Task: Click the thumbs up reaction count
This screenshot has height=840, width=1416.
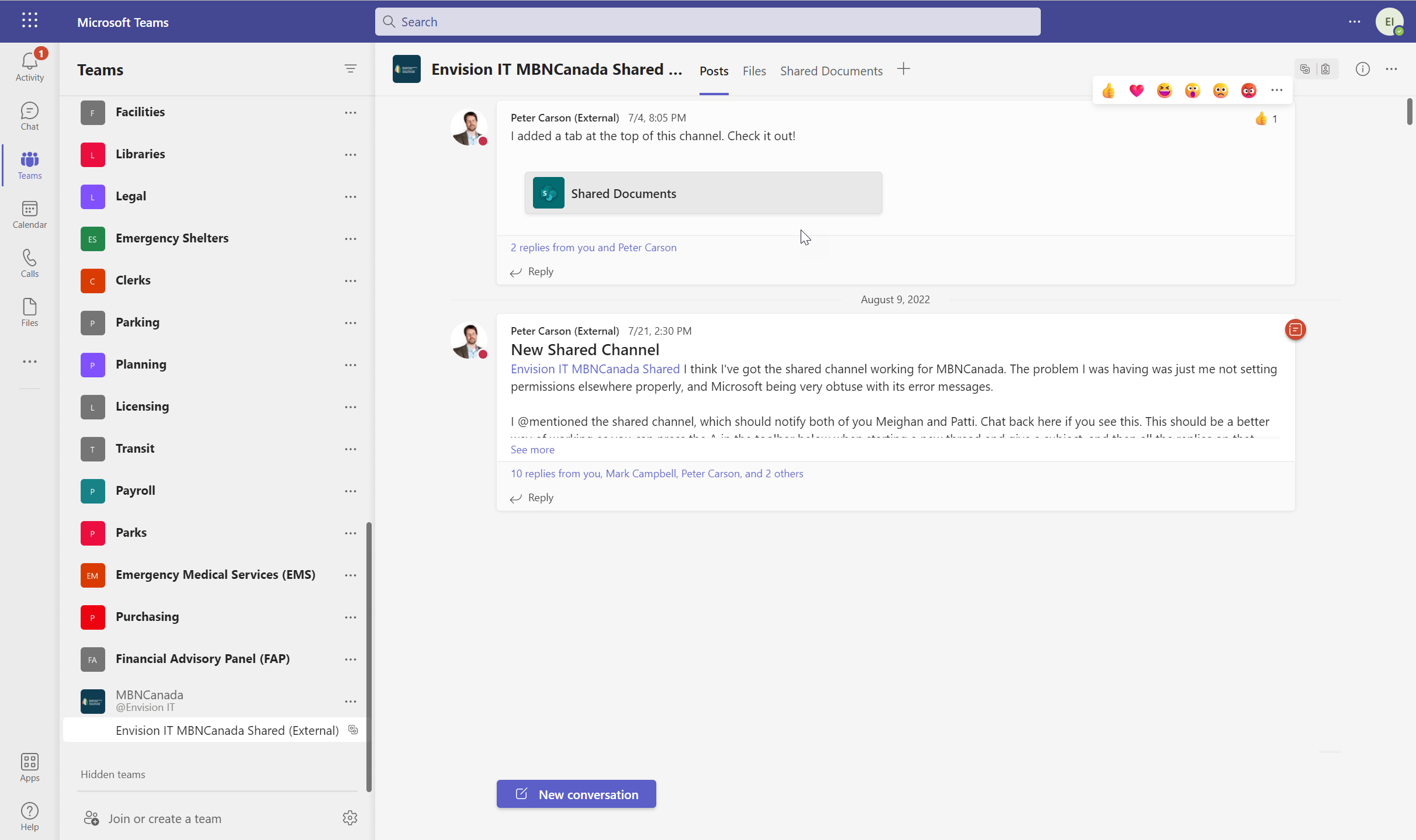Action: pyautogui.click(x=1266, y=119)
